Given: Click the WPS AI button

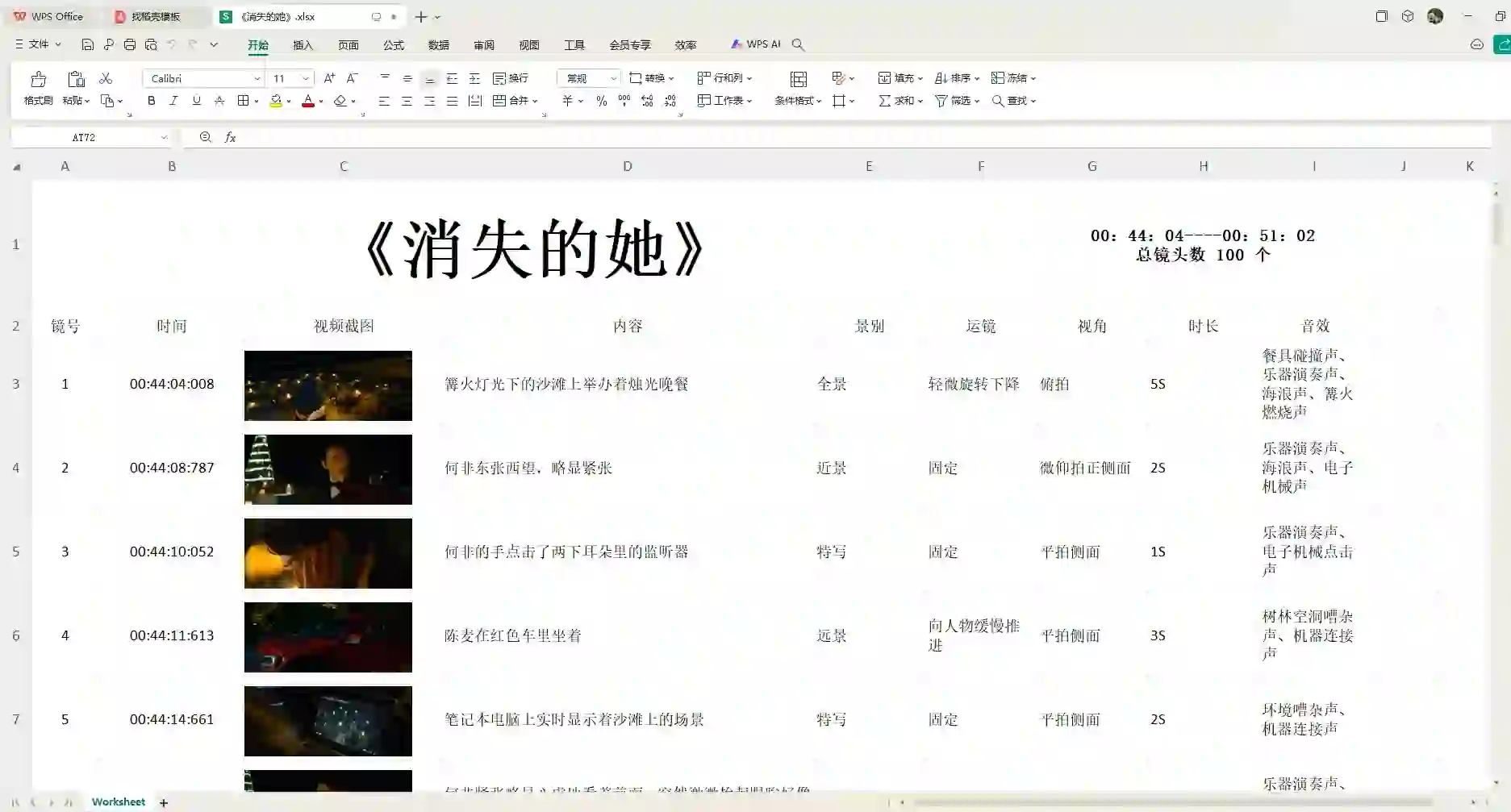Looking at the screenshot, I should point(755,44).
